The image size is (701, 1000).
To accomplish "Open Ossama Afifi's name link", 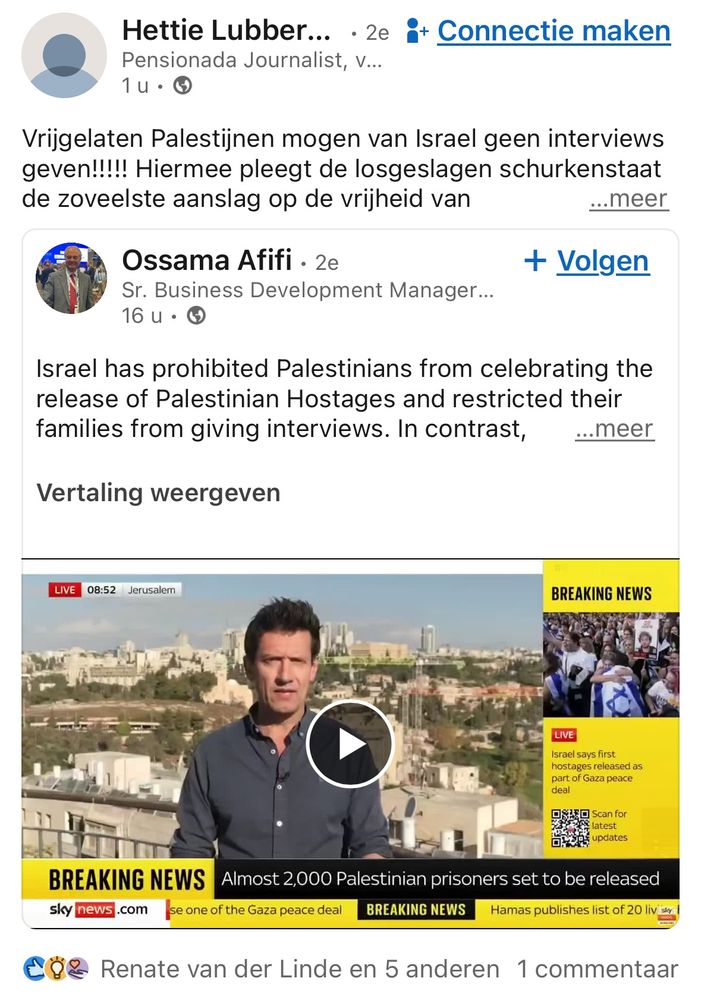I will (207, 260).
